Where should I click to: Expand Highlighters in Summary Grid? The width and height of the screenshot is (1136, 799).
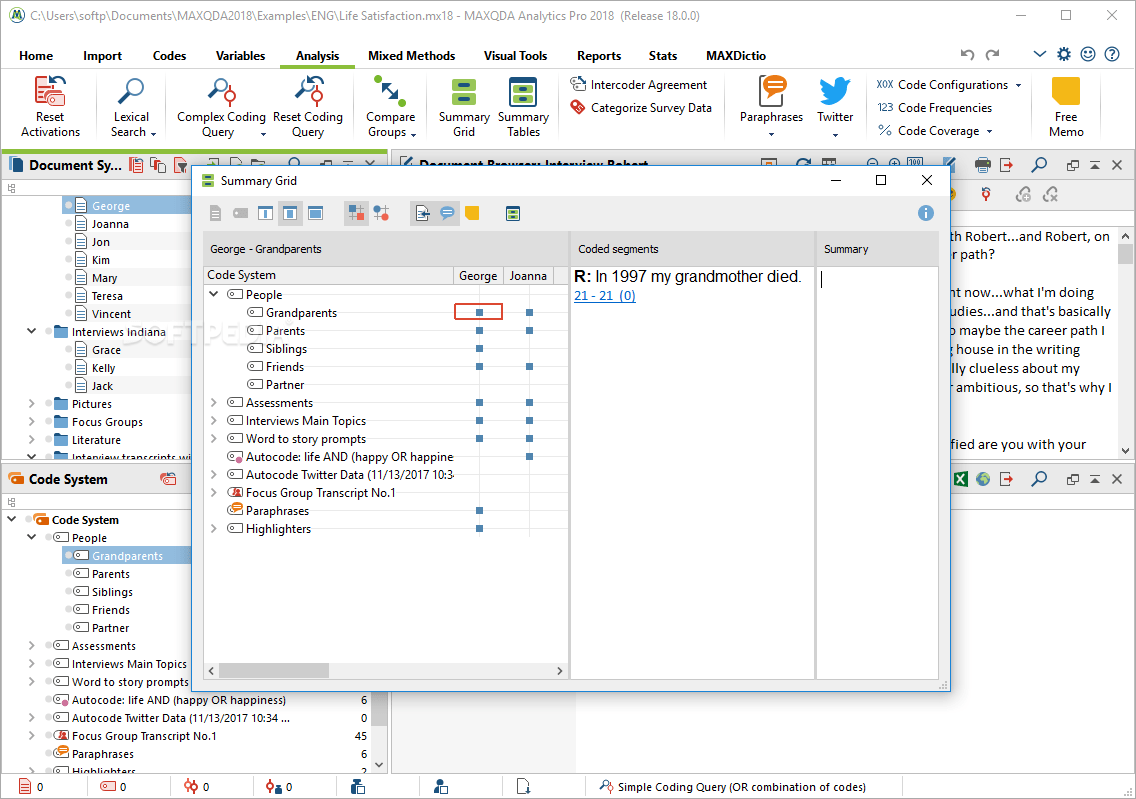click(x=214, y=528)
